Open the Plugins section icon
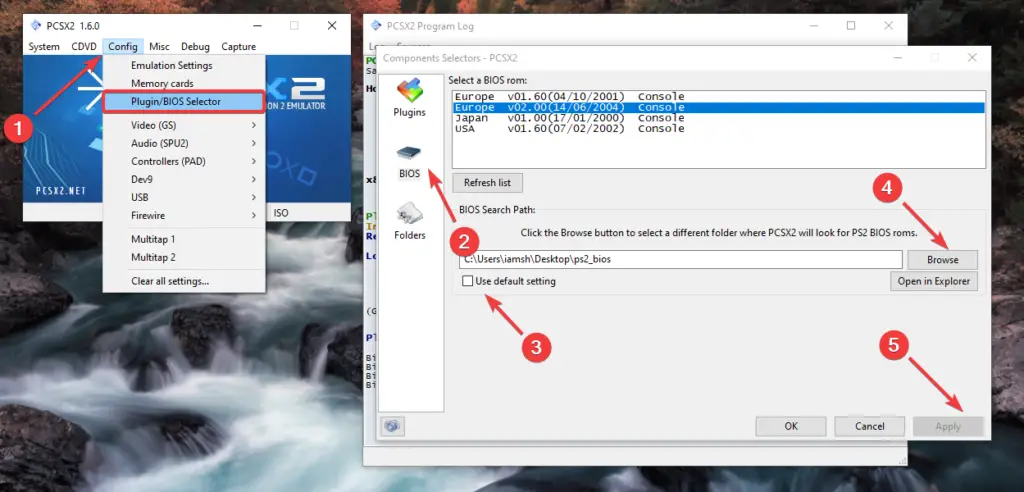This screenshot has width=1024, height=492. (x=409, y=91)
